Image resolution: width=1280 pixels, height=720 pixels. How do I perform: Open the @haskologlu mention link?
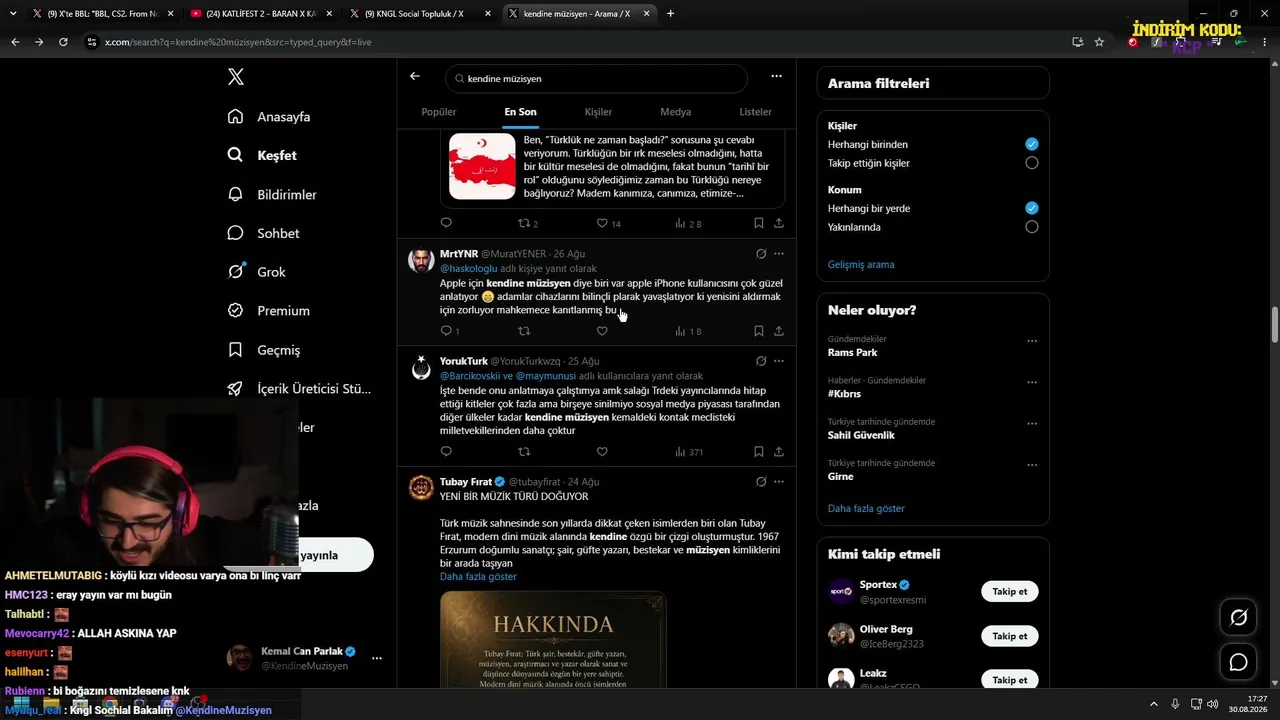[469, 269]
